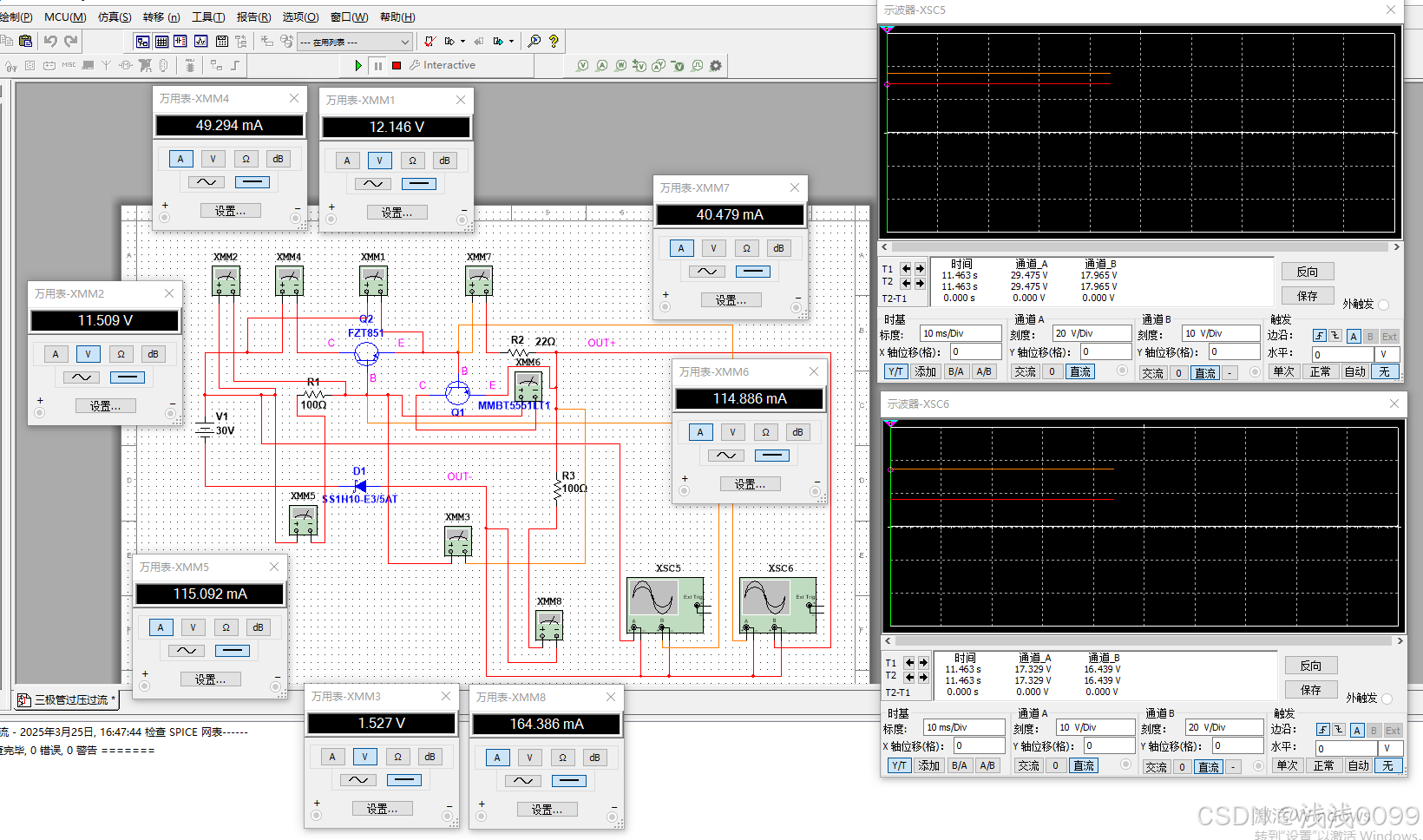Open XSC6 trigger level unit V dropdown
The height and width of the screenshot is (840, 1423).
[x=1391, y=748]
